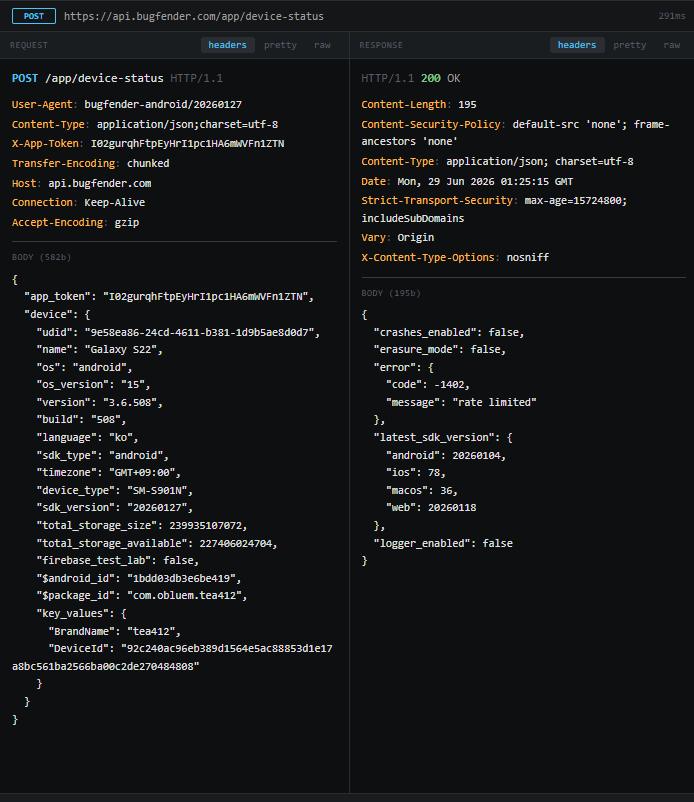
Task: Click the X-App-Token header value
Action: 188,144
